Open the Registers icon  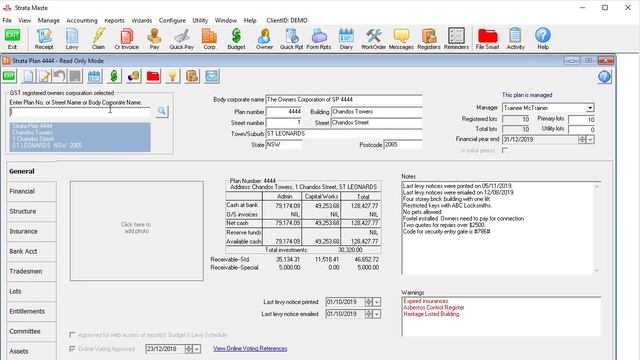point(429,36)
